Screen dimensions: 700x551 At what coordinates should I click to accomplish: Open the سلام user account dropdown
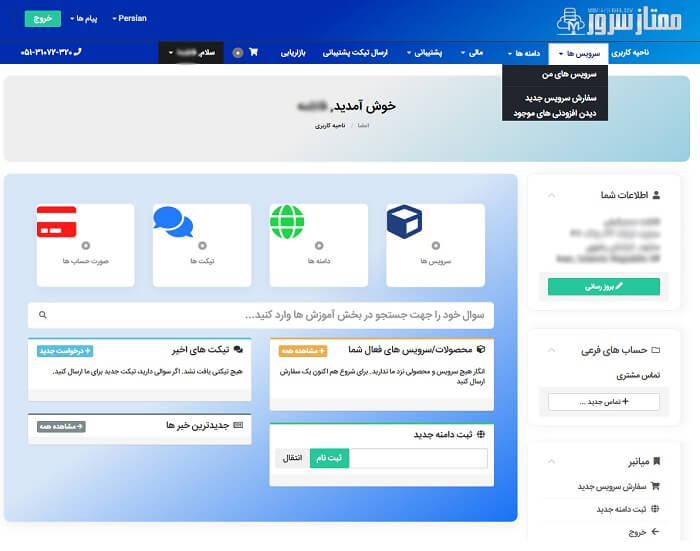tap(191, 53)
